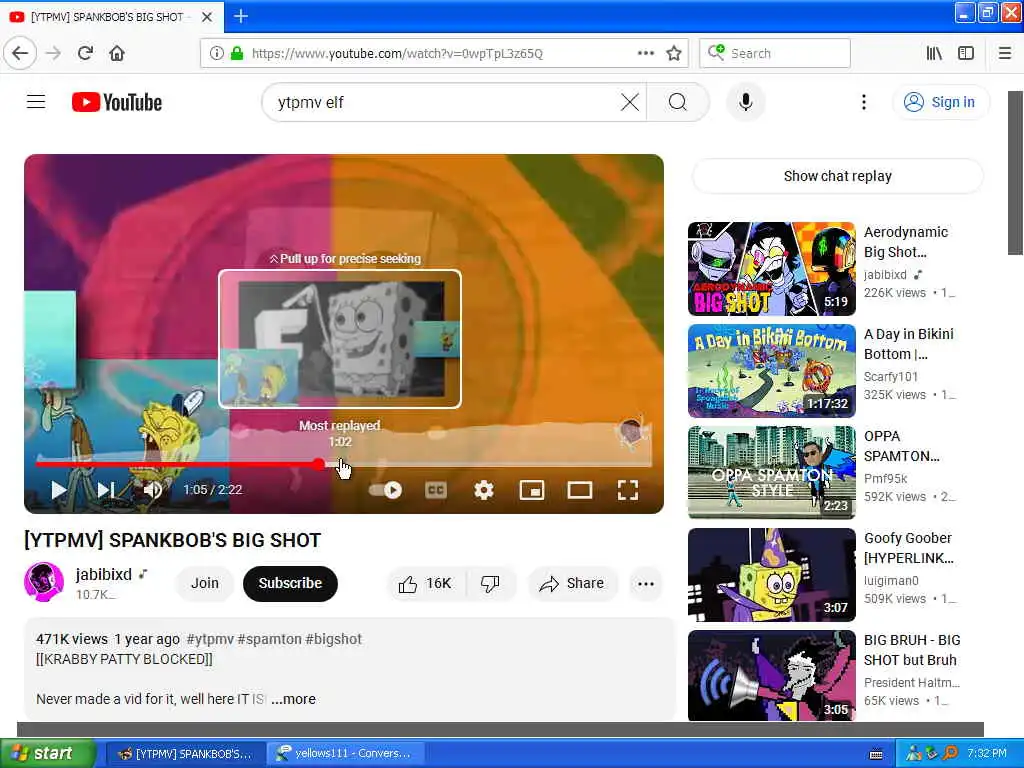Open jabibixd channel name link
The height and width of the screenshot is (768, 1024).
tap(104, 574)
